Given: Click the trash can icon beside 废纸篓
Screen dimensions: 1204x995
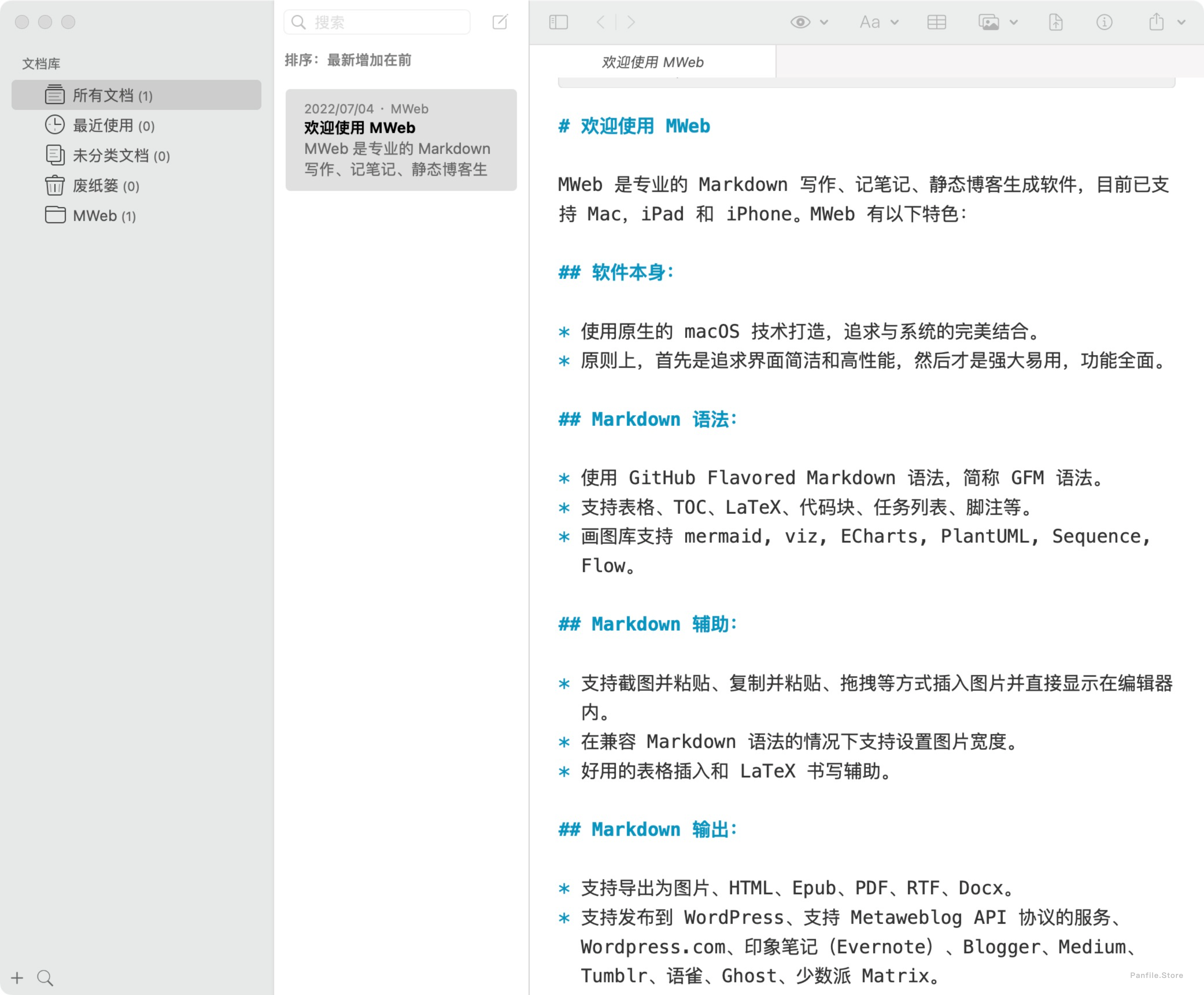Looking at the screenshot, I should pyautogui.click(x=55, y=185).
